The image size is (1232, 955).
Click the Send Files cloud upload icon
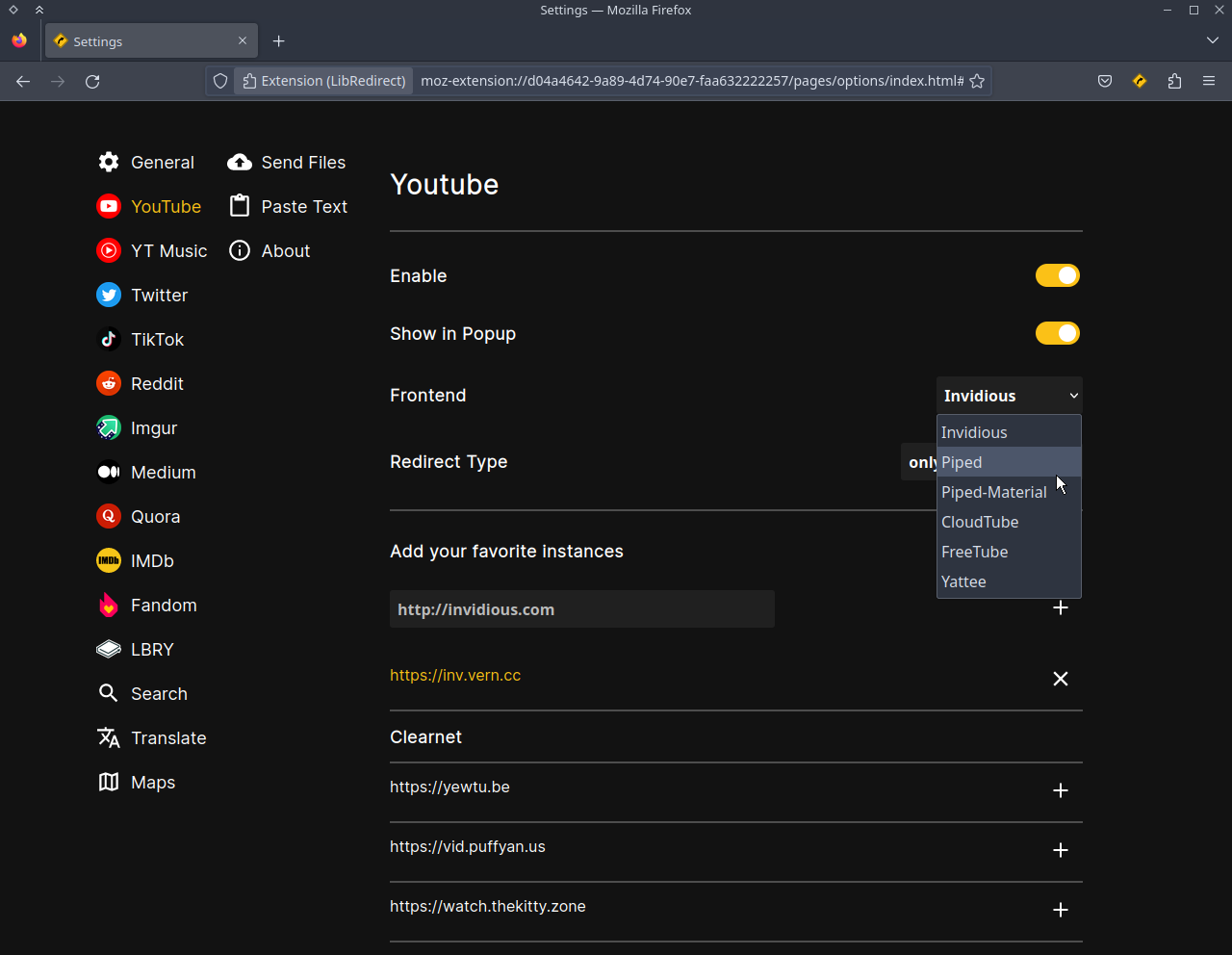click(x=240, y=162)
